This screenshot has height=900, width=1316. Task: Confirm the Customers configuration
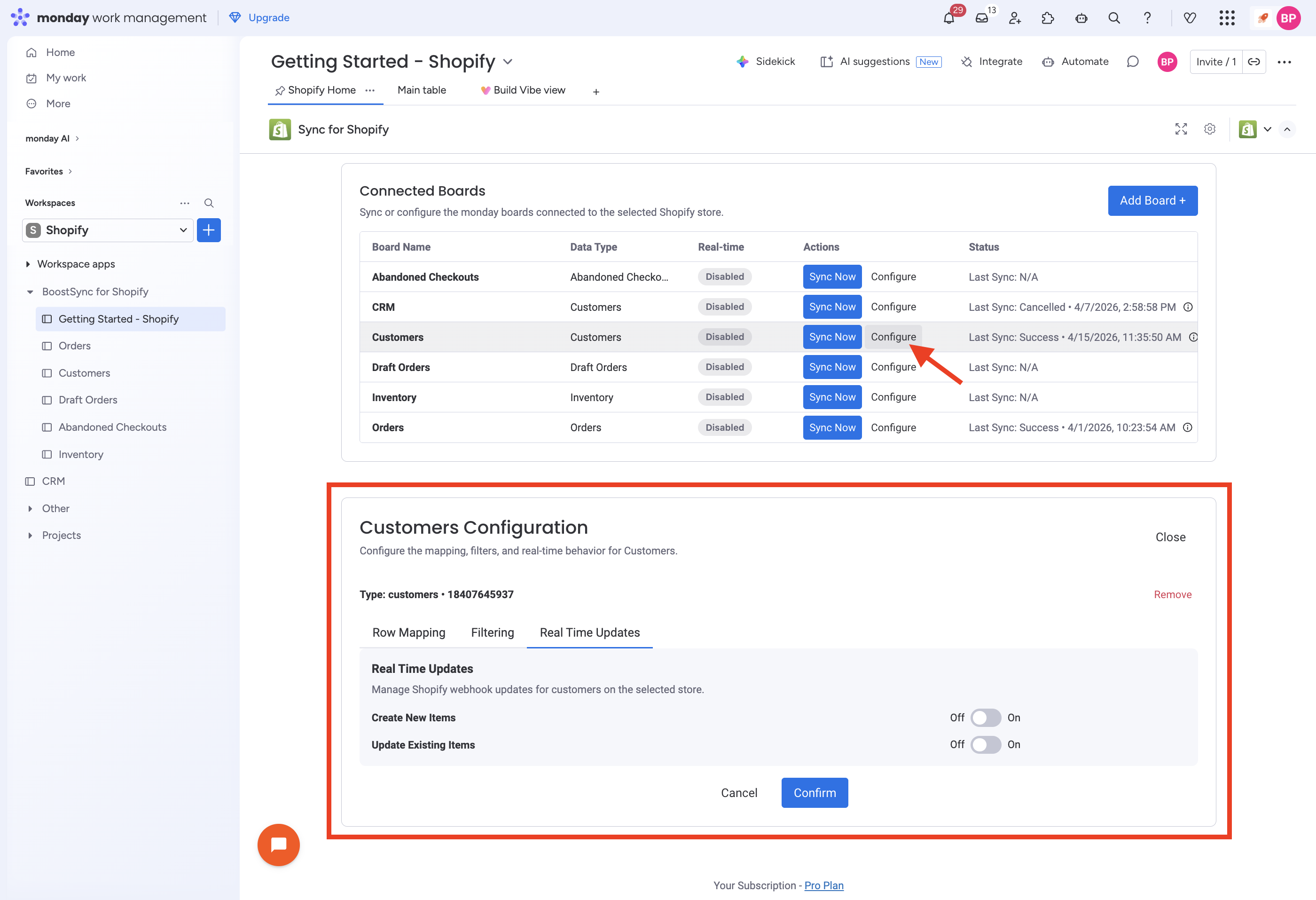point(815,793)
